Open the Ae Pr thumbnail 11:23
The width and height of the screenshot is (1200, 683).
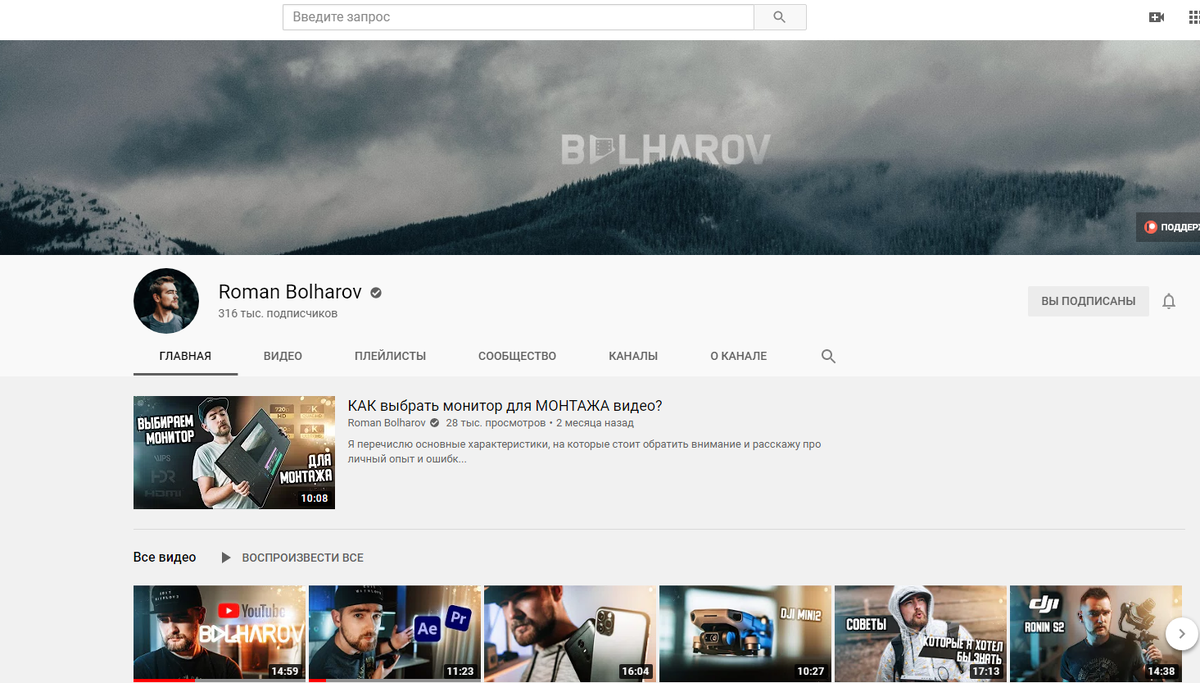pos(395,634)
